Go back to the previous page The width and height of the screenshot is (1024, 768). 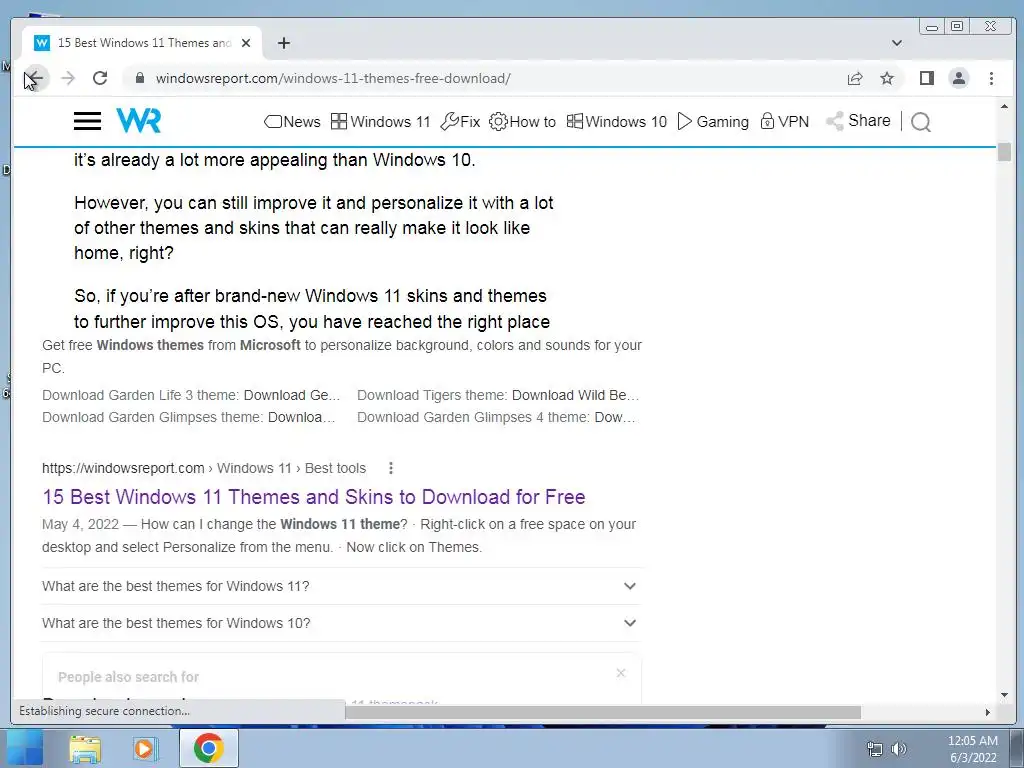tap(35, 78)
